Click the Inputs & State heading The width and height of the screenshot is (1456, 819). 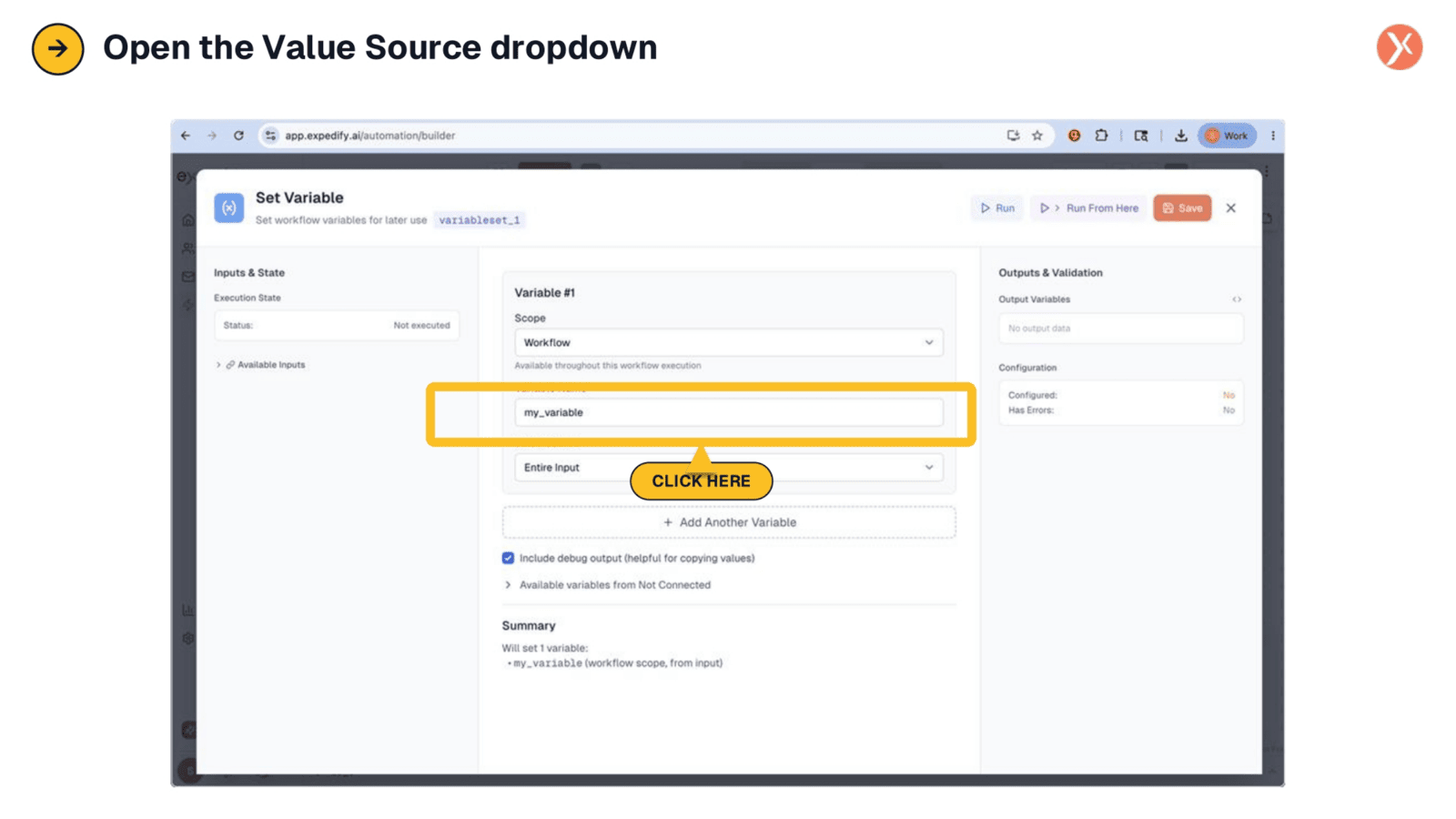(249, 273)
